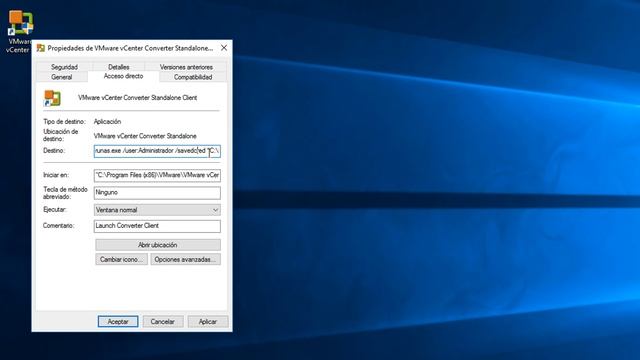Switch to the Detalles tab
The image size is (640, 360).
pos(119,67)
